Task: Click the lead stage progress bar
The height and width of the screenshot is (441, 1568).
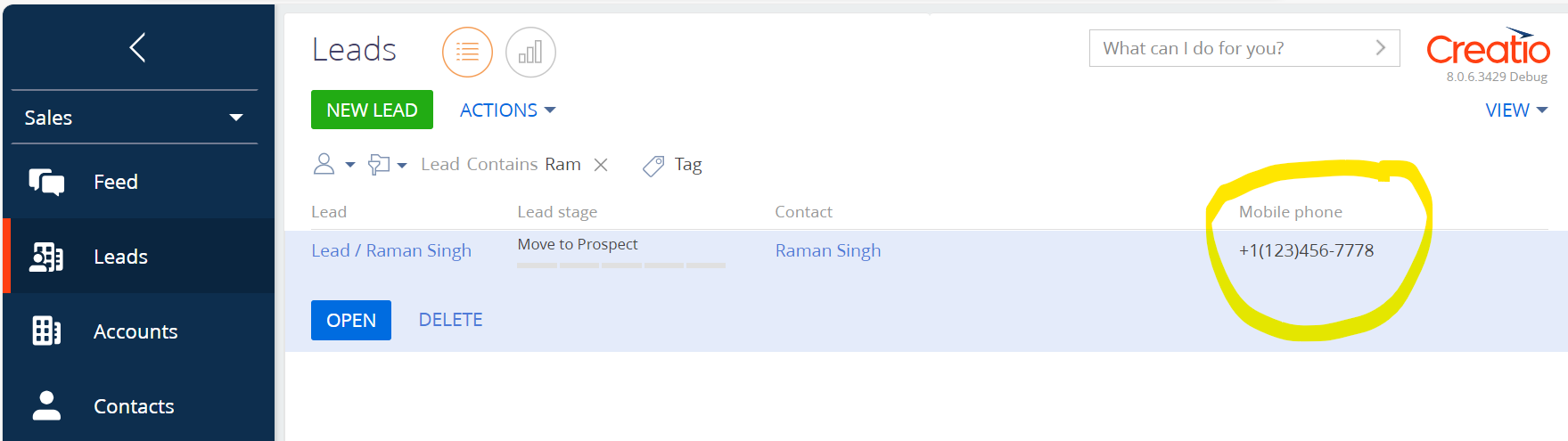Action: coord(621,265)
